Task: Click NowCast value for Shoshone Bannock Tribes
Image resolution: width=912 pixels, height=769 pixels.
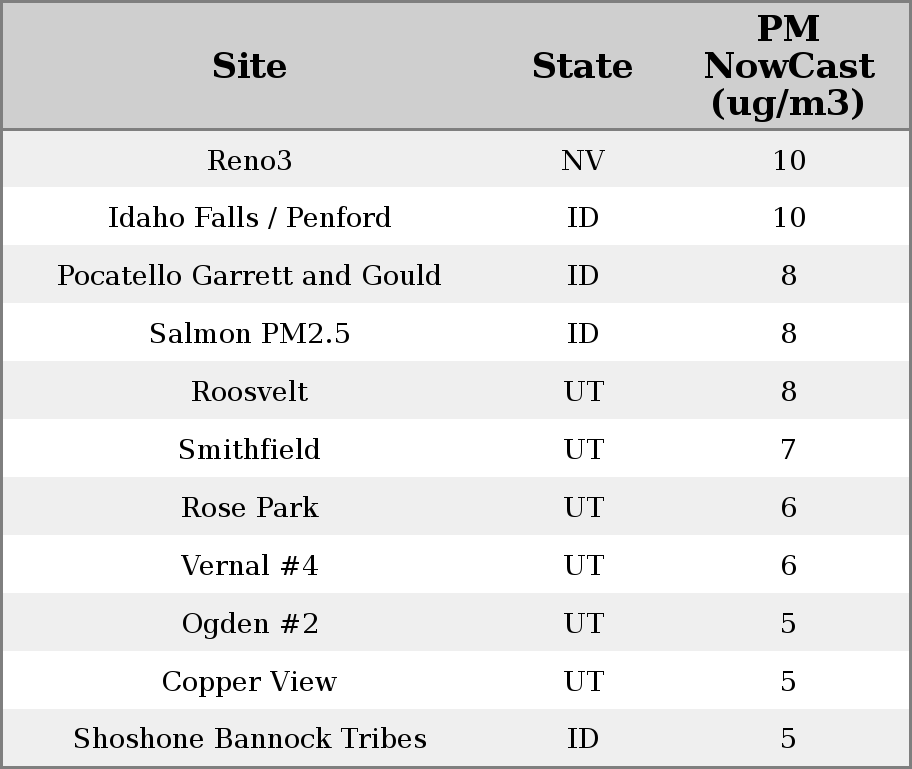Action: [x=788, y=739]
